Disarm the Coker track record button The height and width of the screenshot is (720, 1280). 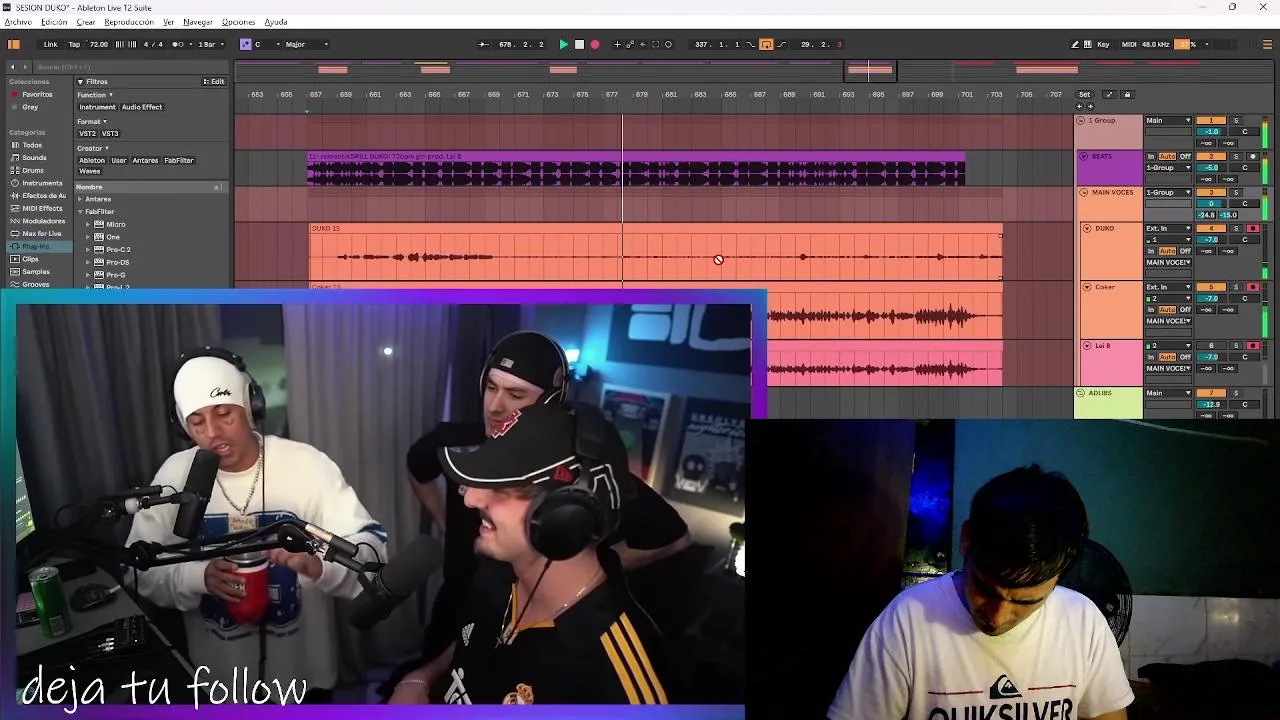click(1253, 287)
